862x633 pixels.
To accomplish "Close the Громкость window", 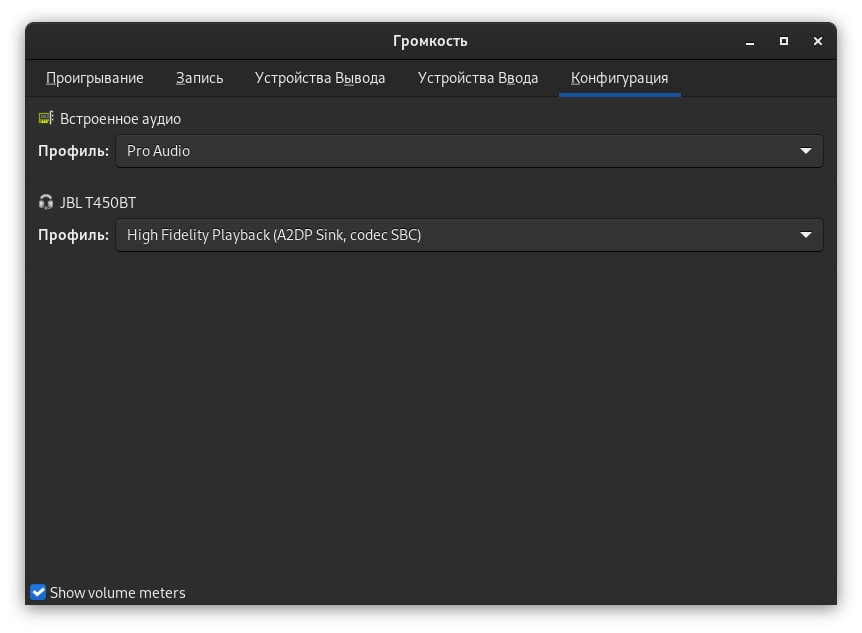I will pyautogui.click(x=818, y=41).
